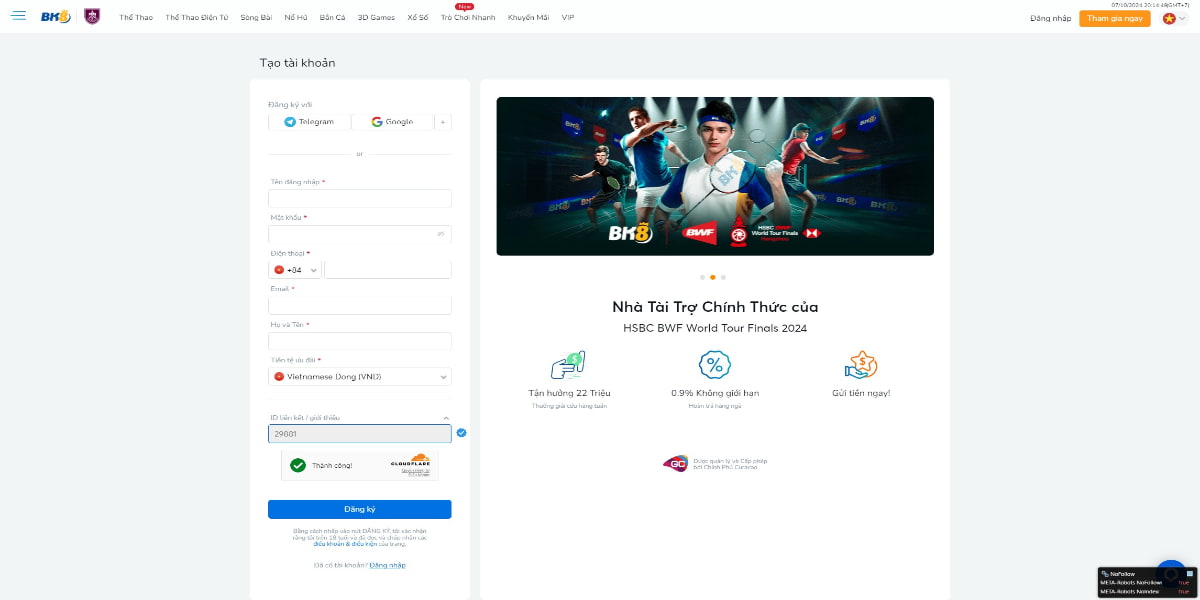Click the badminton sponsor banner
1200x600 pixels.
715,176
